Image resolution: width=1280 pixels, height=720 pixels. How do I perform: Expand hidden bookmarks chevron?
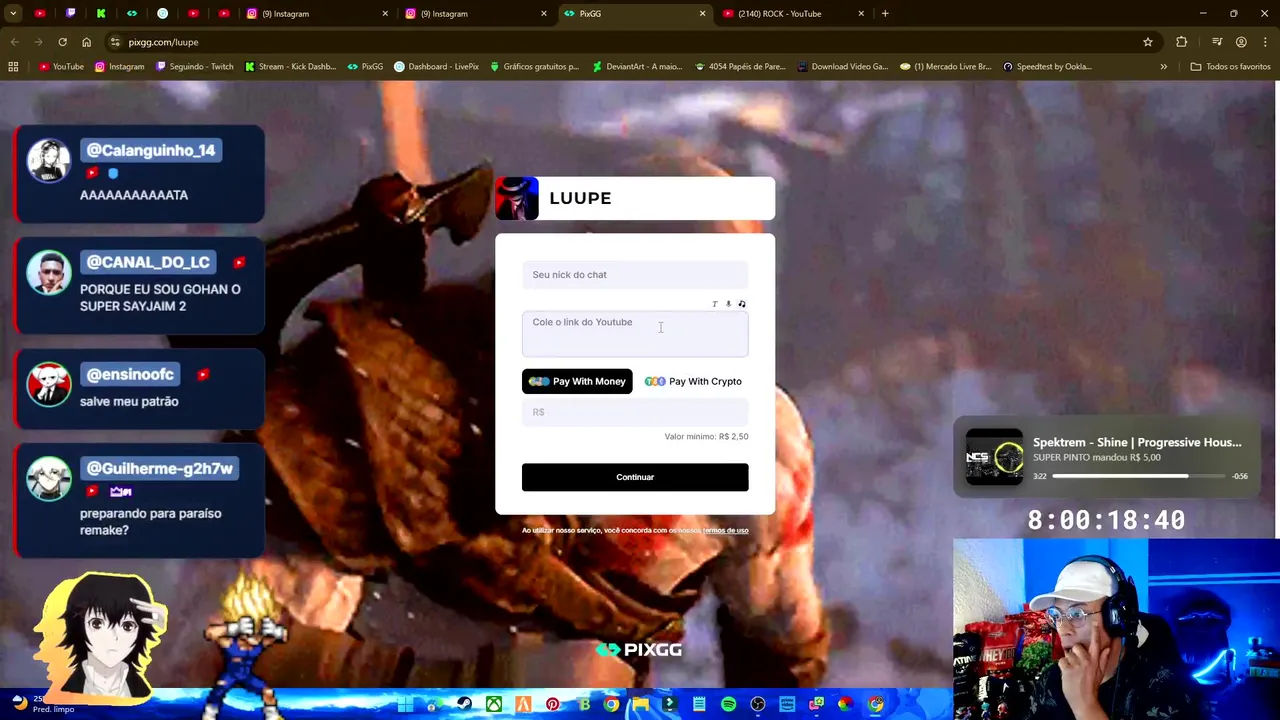pos(1163,67)
